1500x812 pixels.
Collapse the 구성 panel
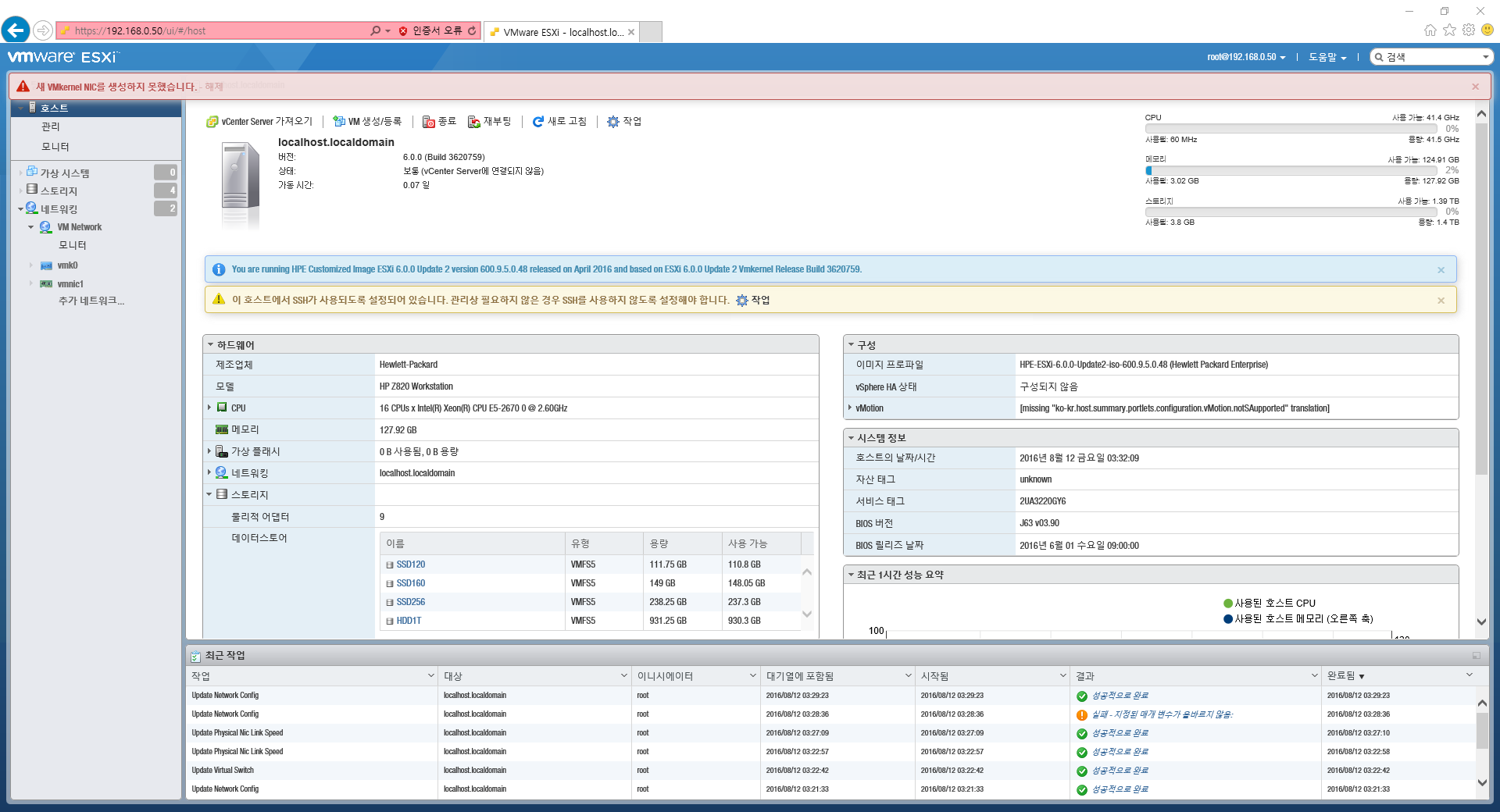click(852, 344)
